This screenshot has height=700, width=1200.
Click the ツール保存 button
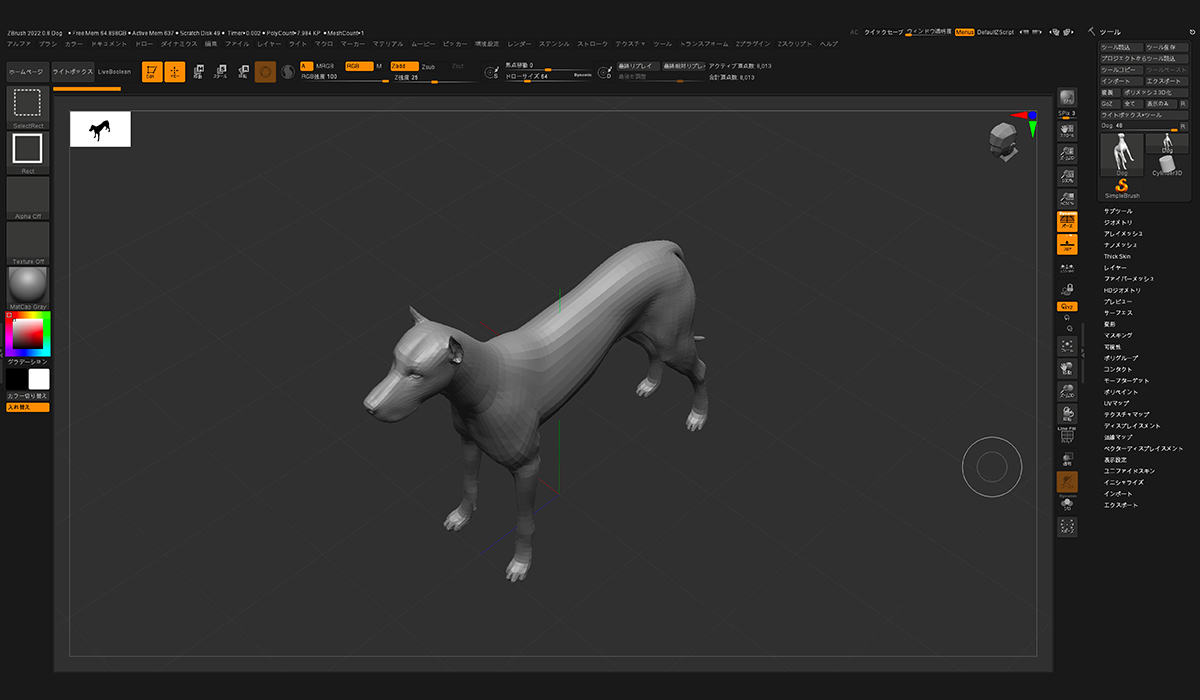1166,47
